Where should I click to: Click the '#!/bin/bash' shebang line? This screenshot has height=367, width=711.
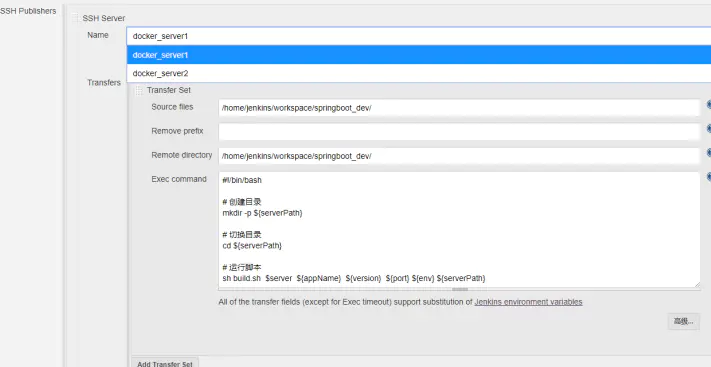242,180
